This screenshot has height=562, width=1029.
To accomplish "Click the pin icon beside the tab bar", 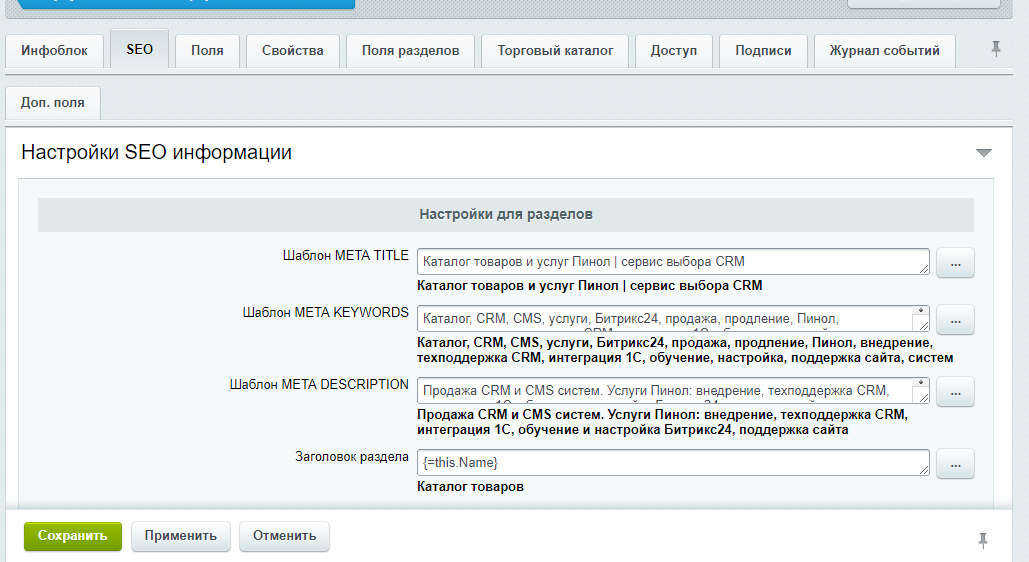I will pos(996,49).
